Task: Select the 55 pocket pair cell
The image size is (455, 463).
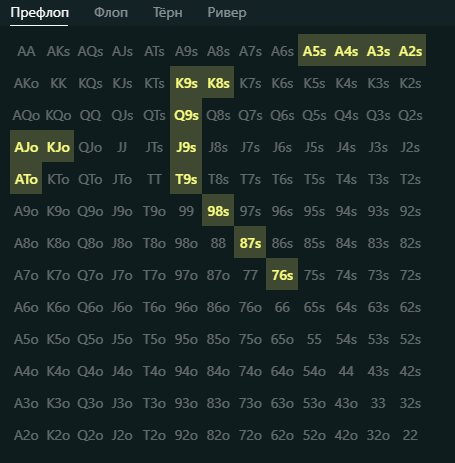Action: 314,339
